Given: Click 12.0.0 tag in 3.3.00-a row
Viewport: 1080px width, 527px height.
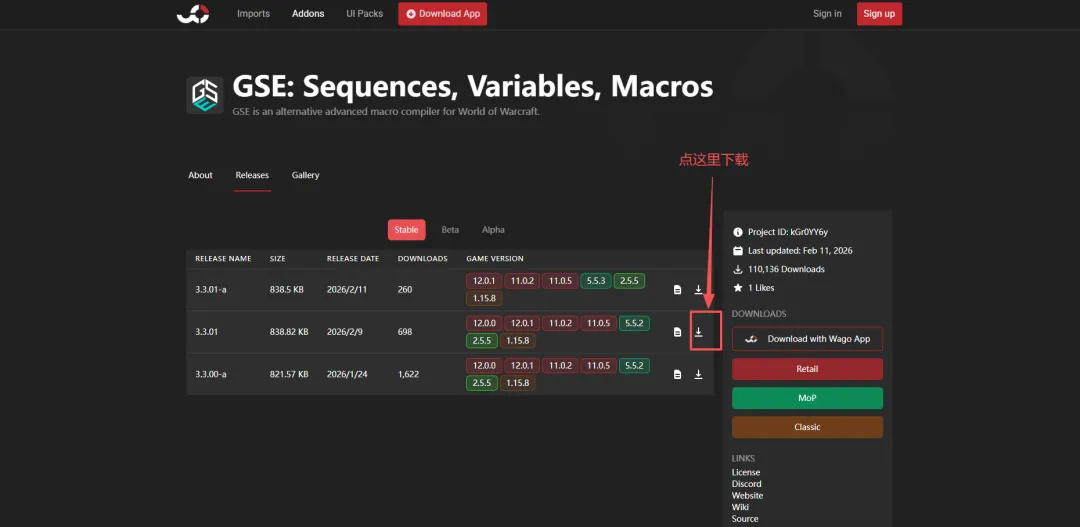Looking at the screenshot, I should pos(482,365).
